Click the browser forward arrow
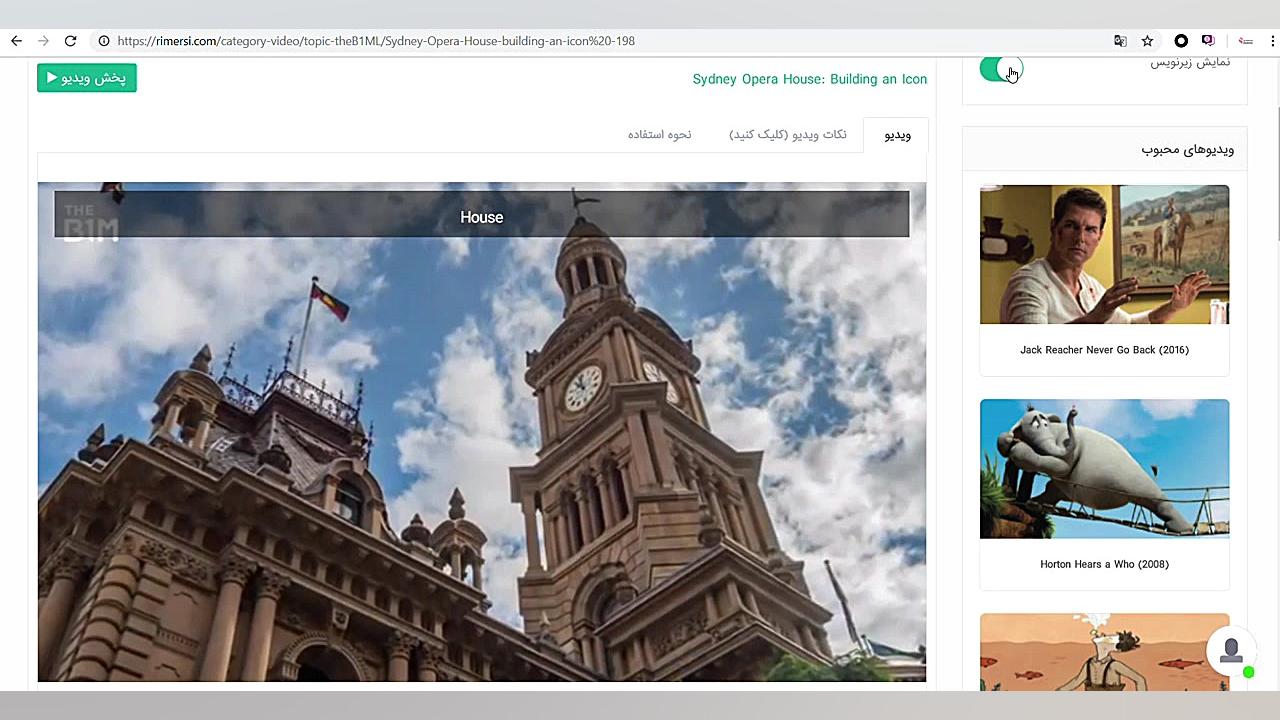This screenshot has height=720, width=1280. coord(43,41)
